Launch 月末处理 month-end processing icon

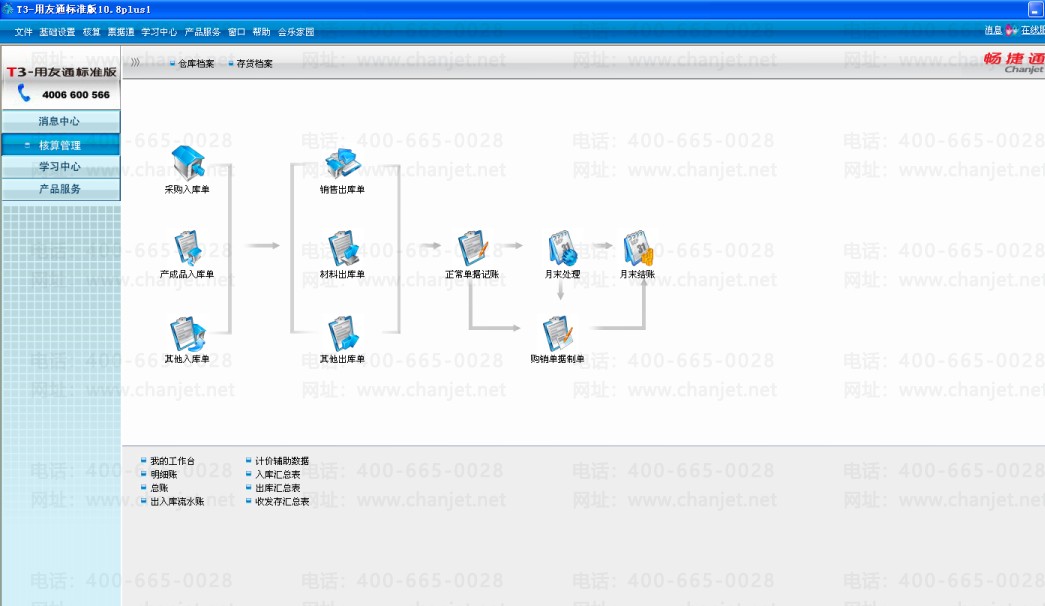562,248
